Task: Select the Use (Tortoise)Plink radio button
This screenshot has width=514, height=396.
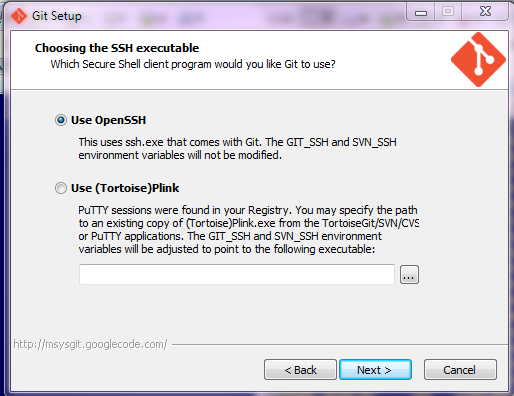Action: pyautogui.click(x=61, y=188)
